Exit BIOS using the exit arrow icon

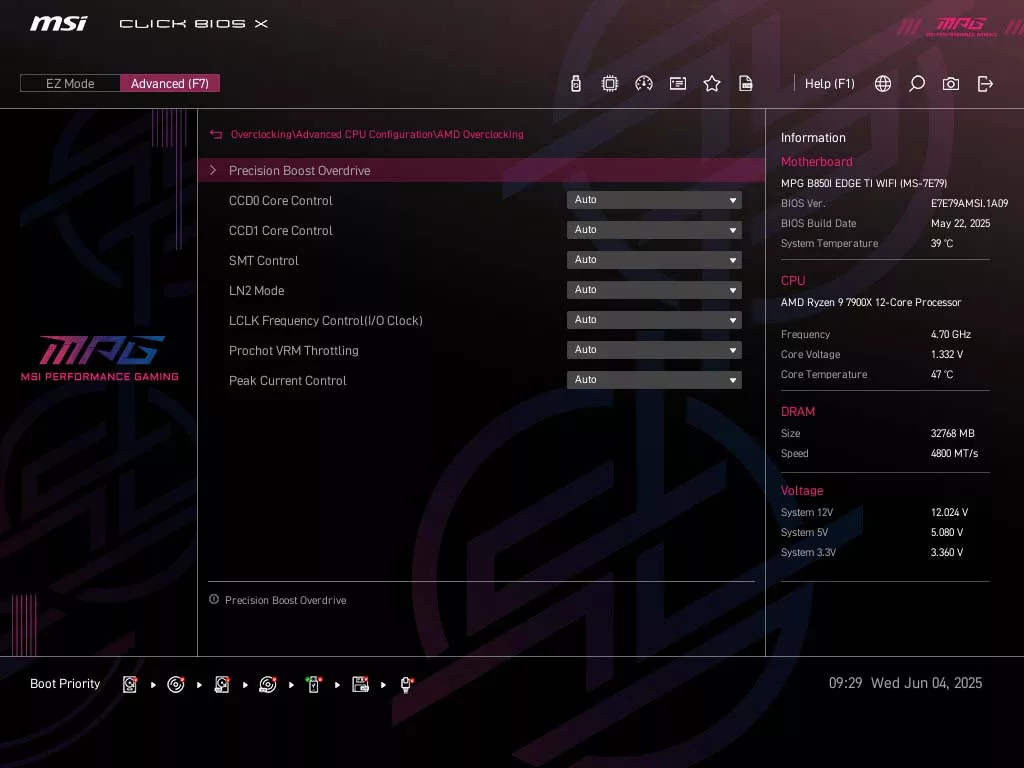(985, 84)
